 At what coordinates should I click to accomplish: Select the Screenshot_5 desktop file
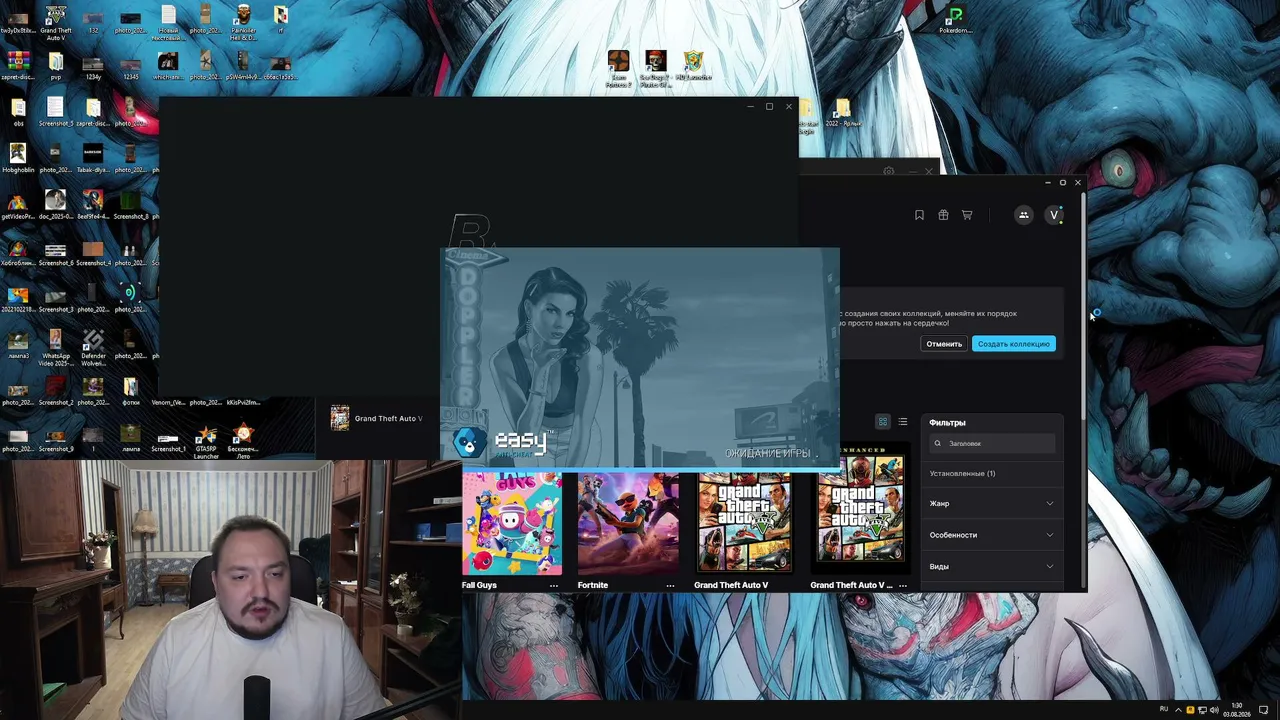(x=55, y=112)
